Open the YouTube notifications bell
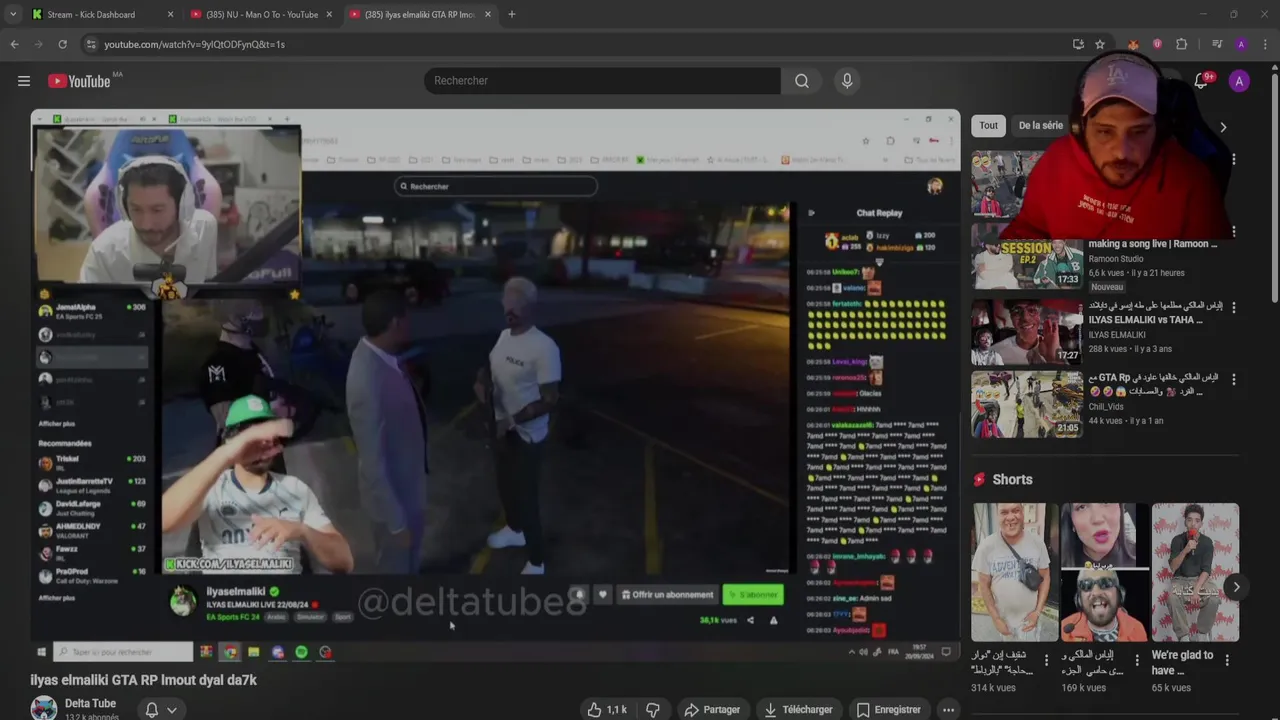The width and height of the screenshot is (1280, 720). click(1201, 82)
